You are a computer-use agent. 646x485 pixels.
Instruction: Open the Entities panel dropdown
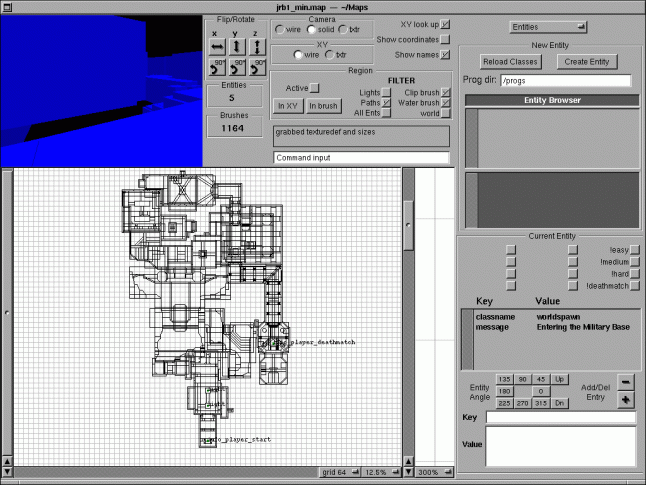tap(548, 27)
